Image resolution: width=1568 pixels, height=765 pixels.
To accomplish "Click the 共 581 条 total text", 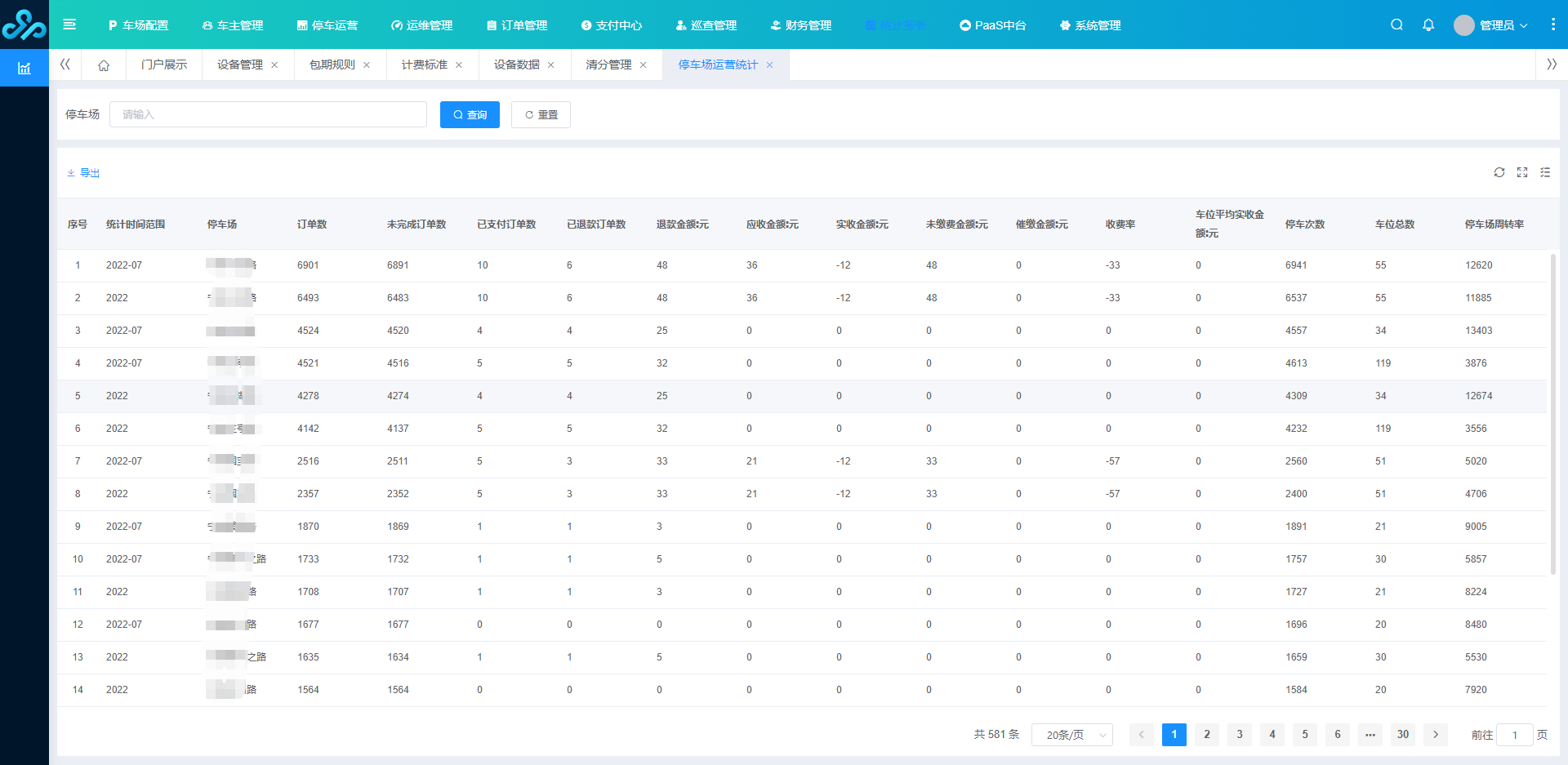I will (x=996, y=735).
